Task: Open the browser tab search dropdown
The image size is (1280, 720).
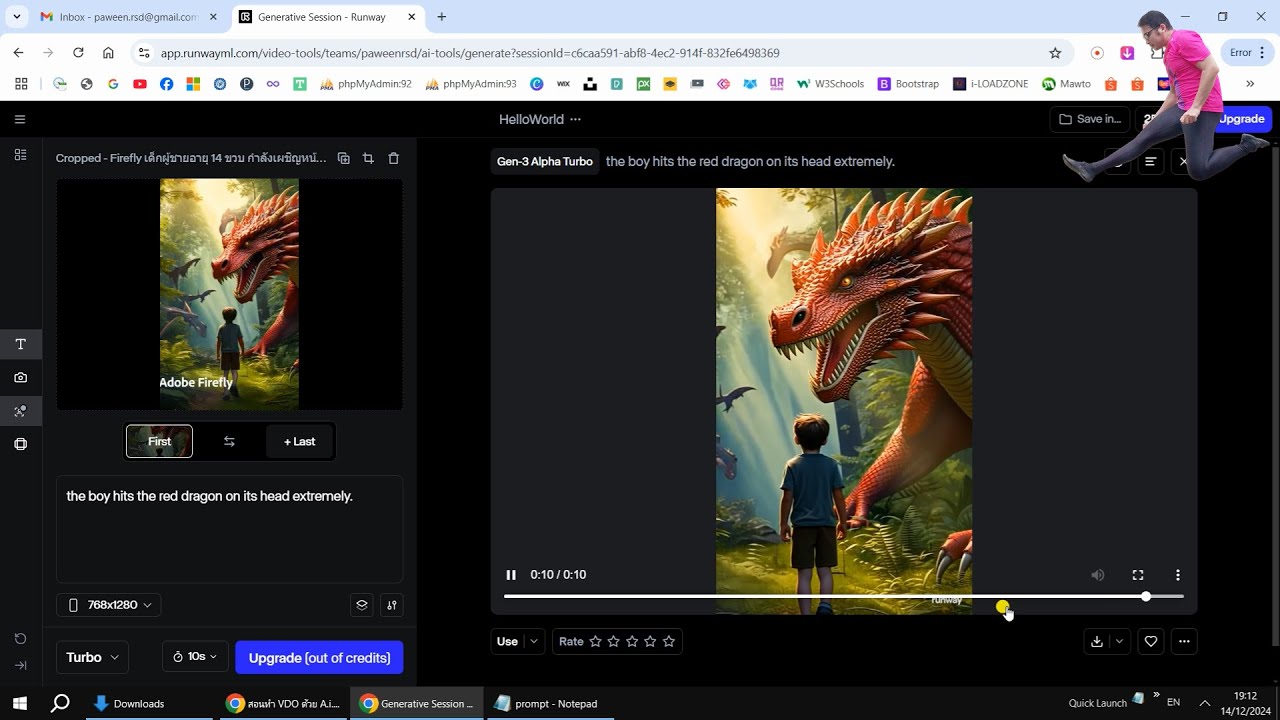Action: (x=17, y=17)
